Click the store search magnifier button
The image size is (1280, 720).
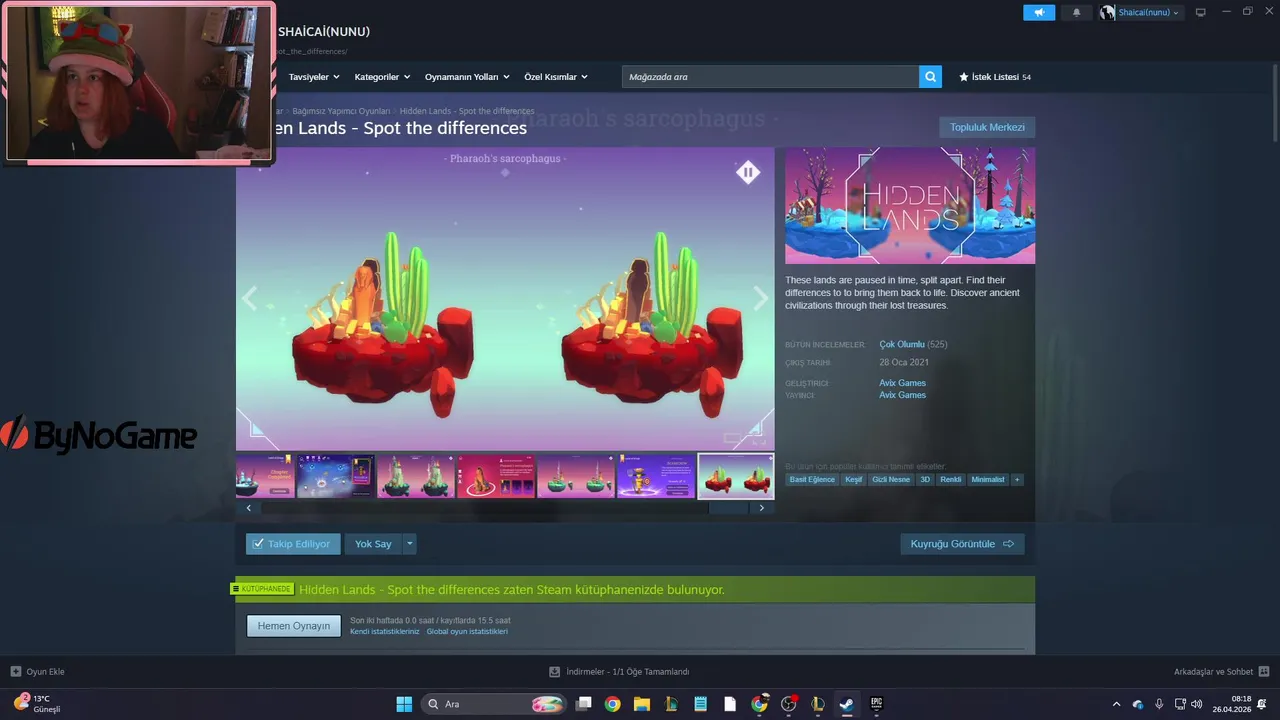(x=930, y=77)
